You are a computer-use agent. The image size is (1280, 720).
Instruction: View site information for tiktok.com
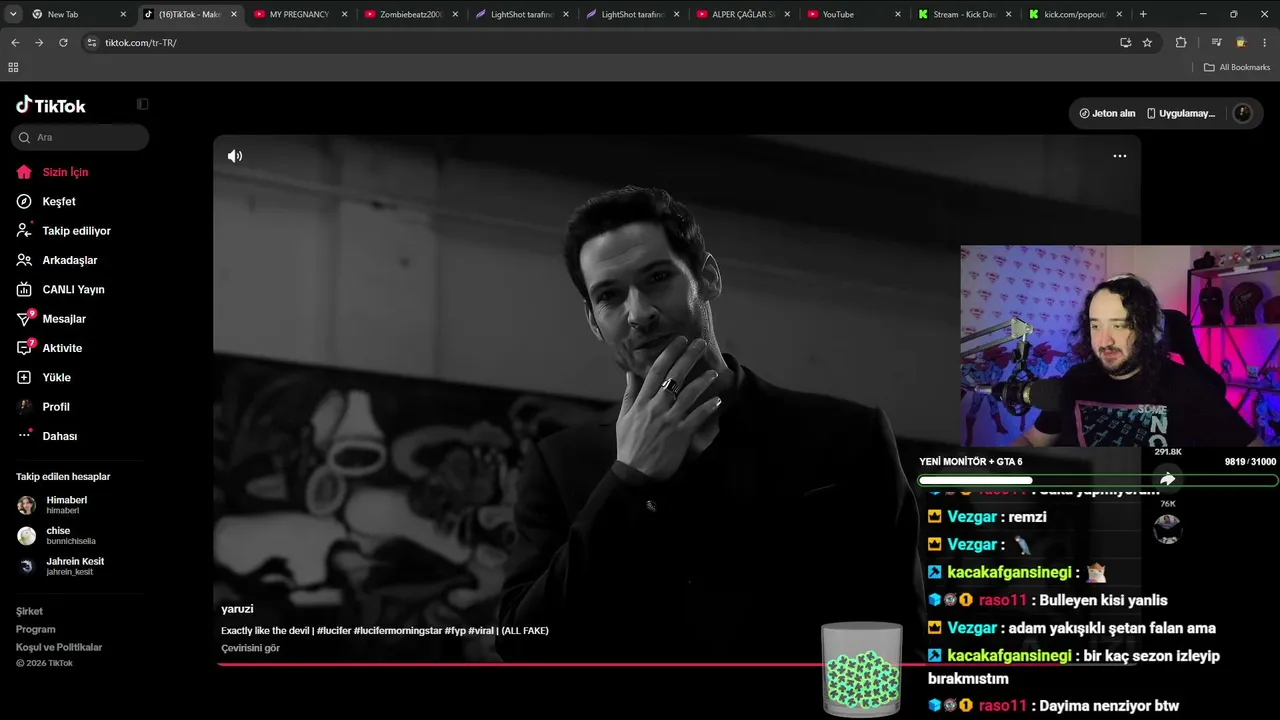coord(92,43)
